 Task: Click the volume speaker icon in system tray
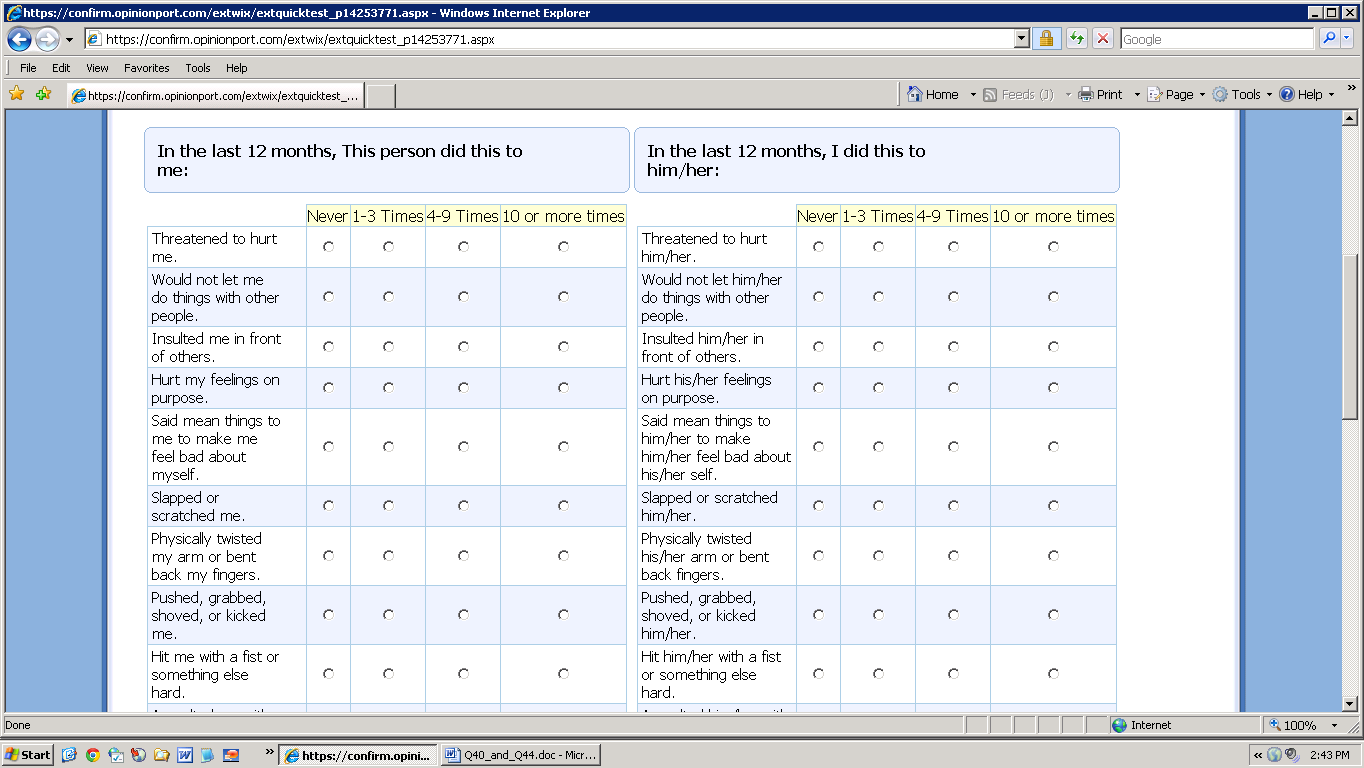(1291, 755)
